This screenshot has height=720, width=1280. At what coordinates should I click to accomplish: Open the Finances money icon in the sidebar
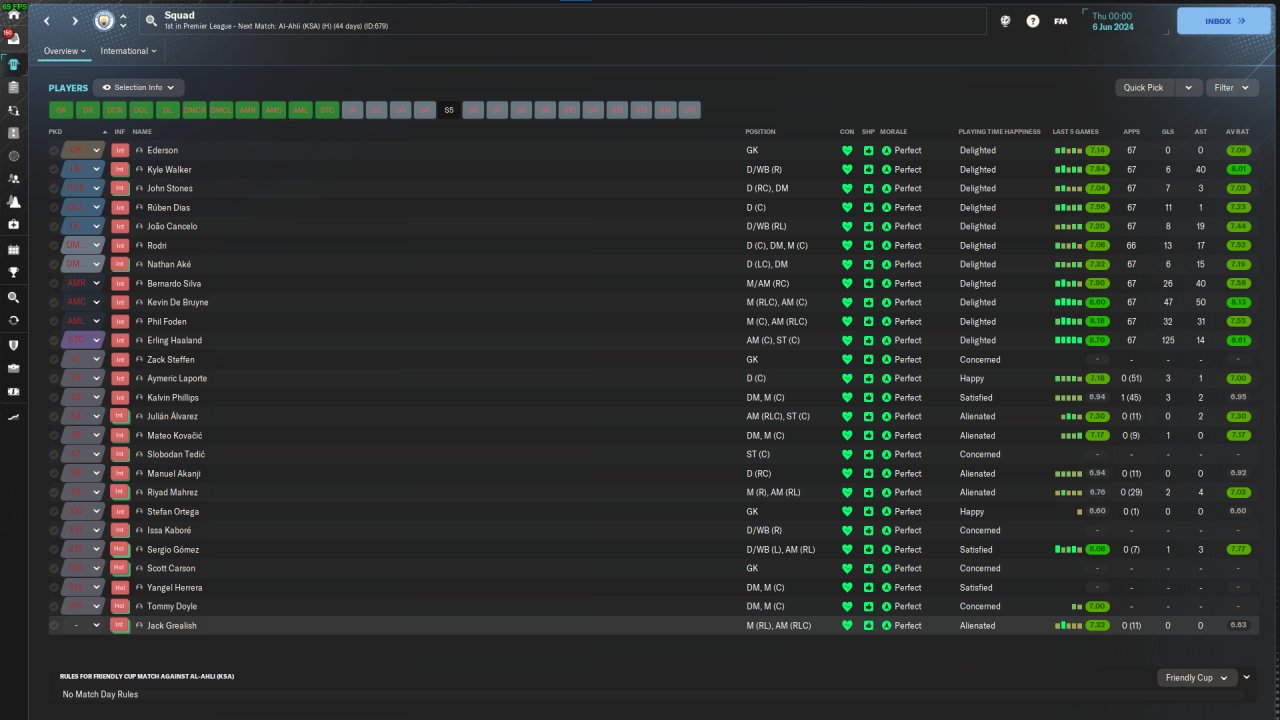pyautogui.click(x=14, y=391)
